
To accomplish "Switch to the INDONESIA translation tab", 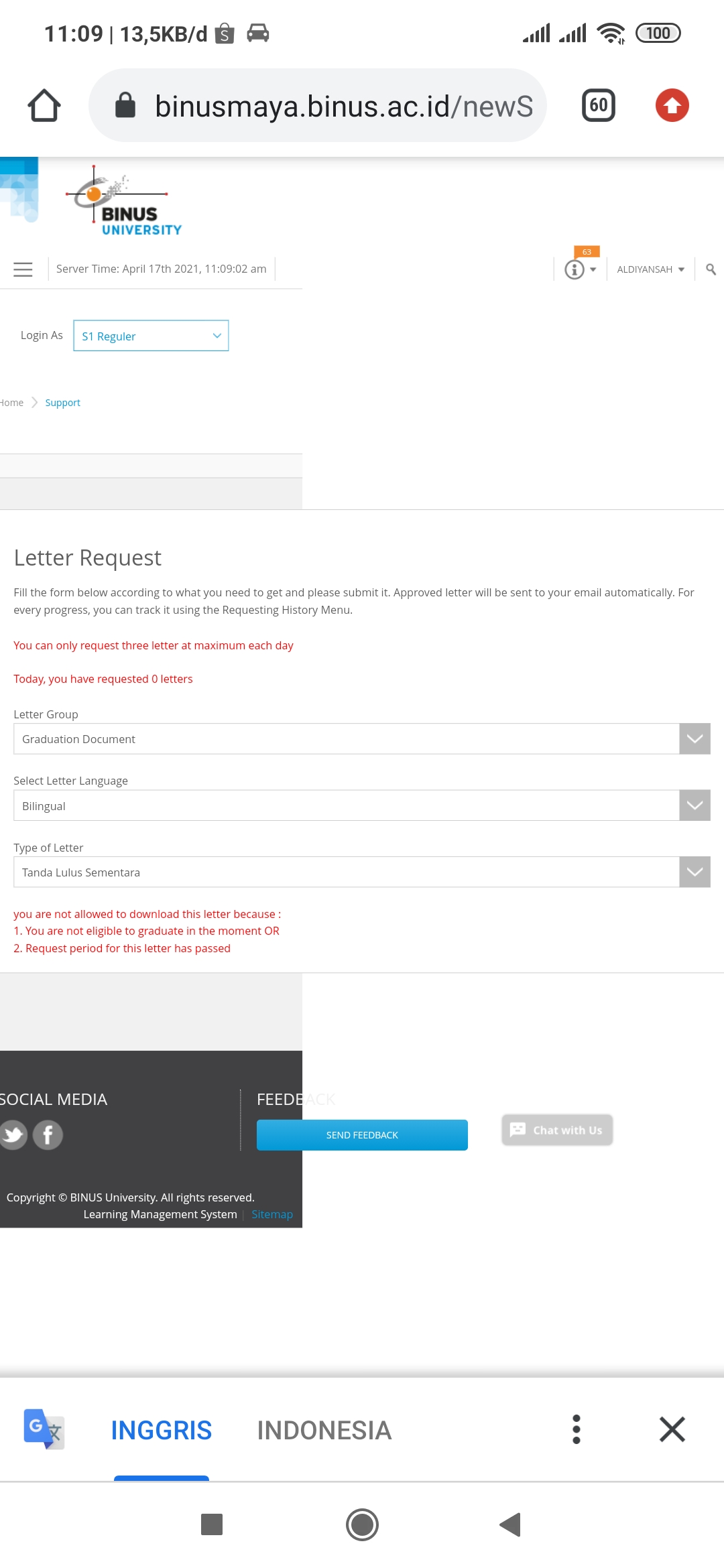I will (324, 1431).
